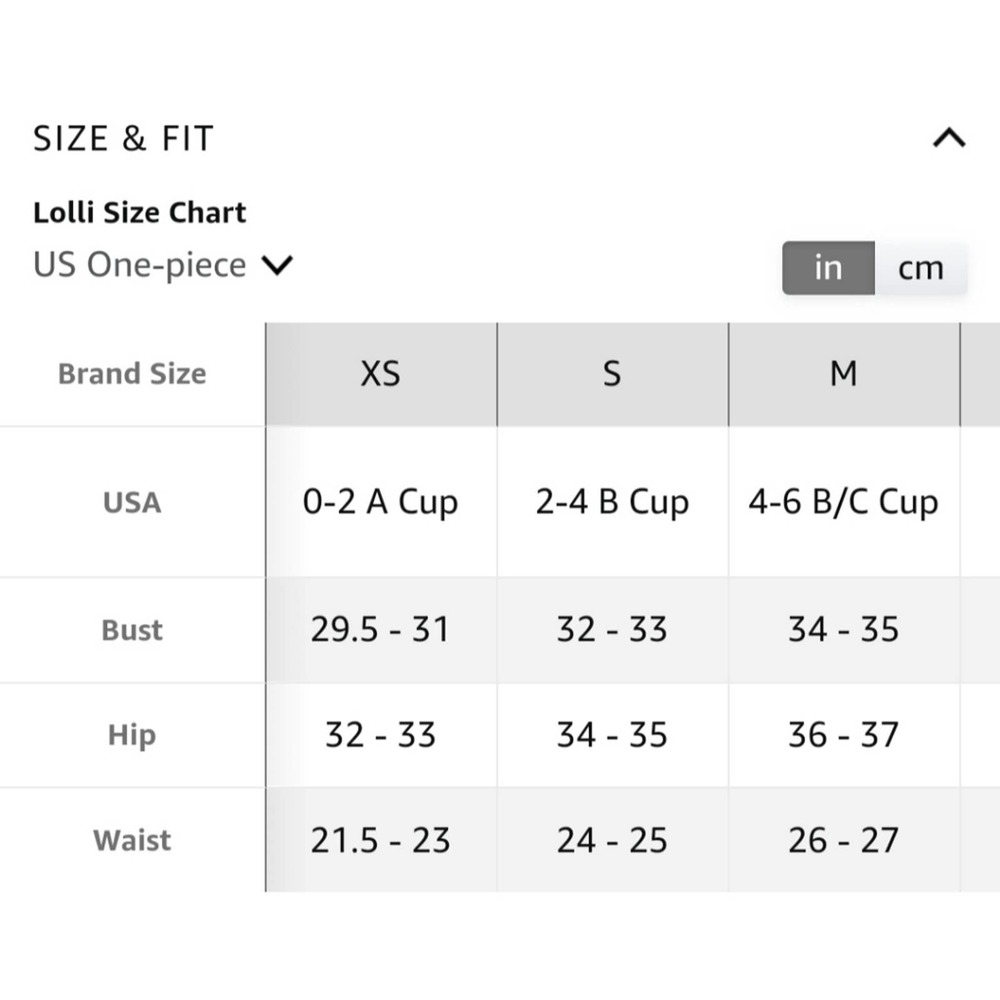Click the Lolli Size Chart title
The height and width of the screenshot is (1000, 1000).
(140, 213)
